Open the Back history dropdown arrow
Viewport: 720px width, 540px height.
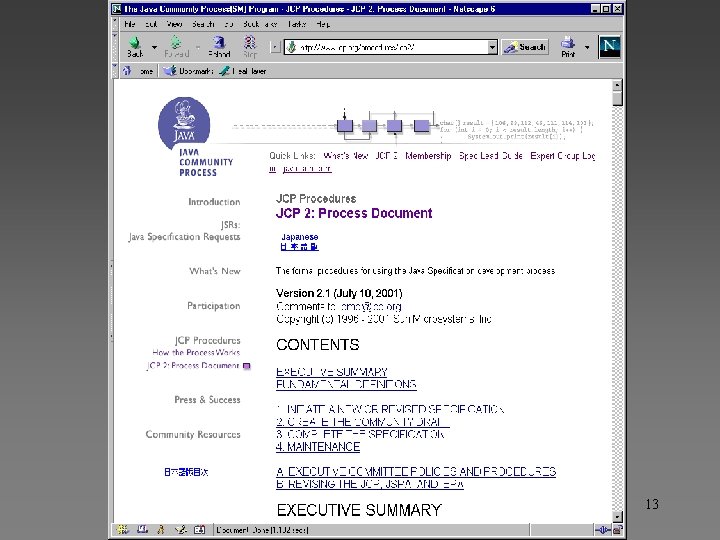tap(154, 47)
